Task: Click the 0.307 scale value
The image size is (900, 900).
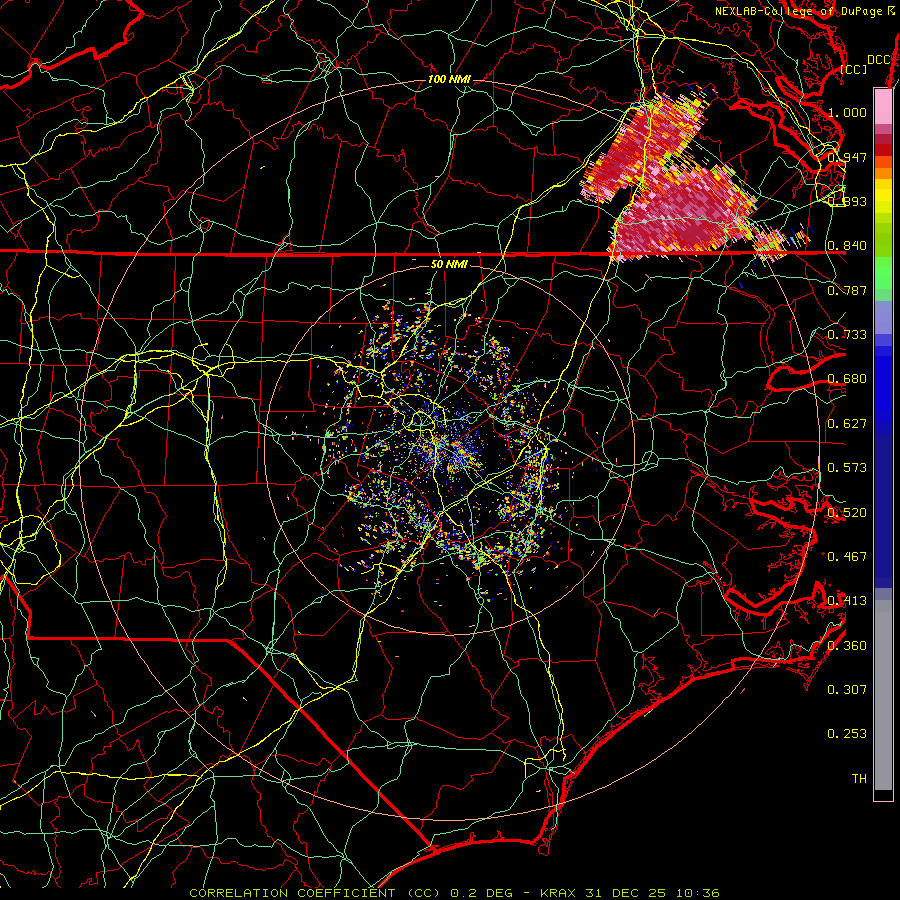Action: [x=847, y=690]
